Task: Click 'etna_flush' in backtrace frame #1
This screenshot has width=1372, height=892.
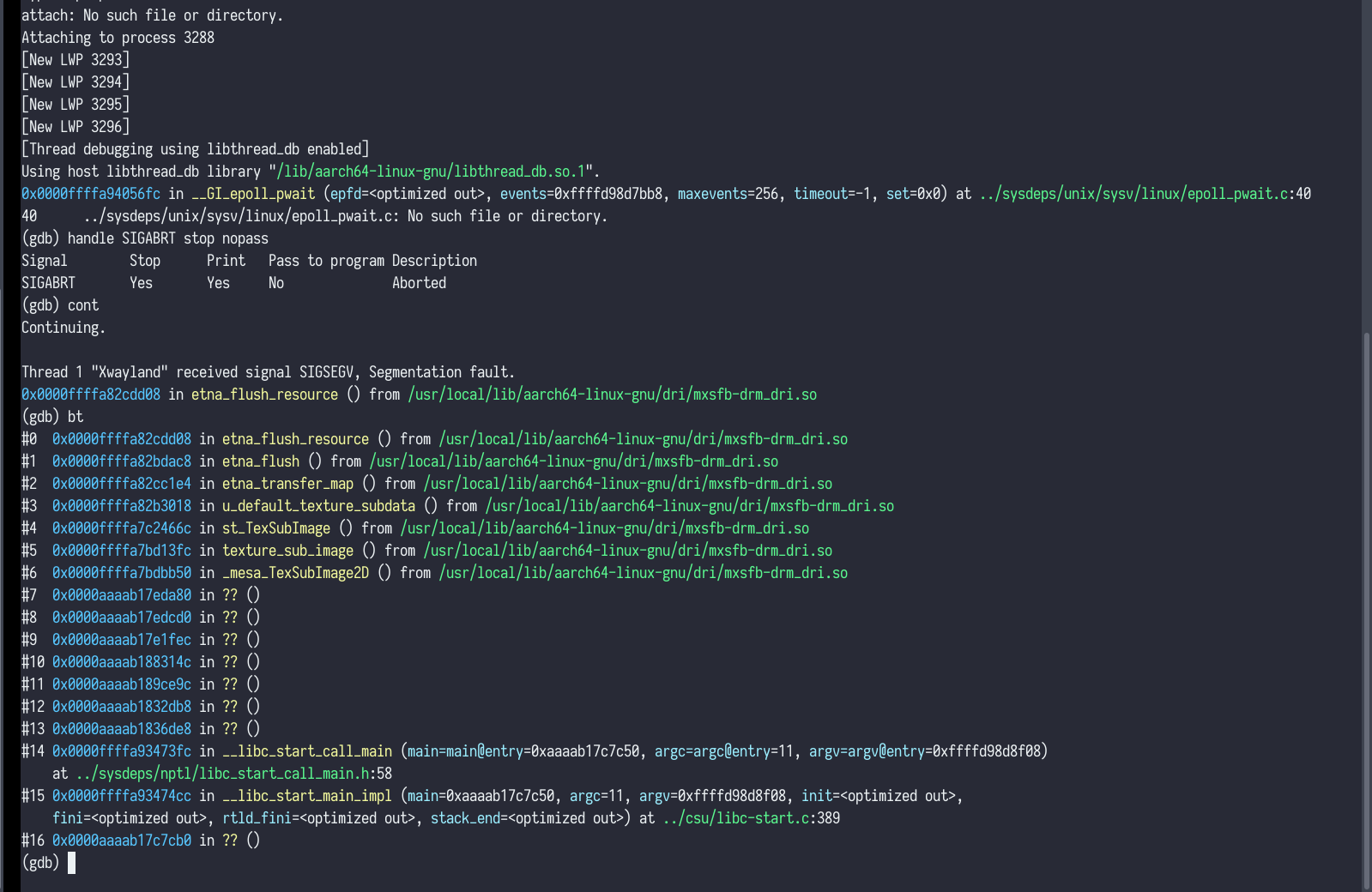Action: pyautogui.click(x=261, y=461)
